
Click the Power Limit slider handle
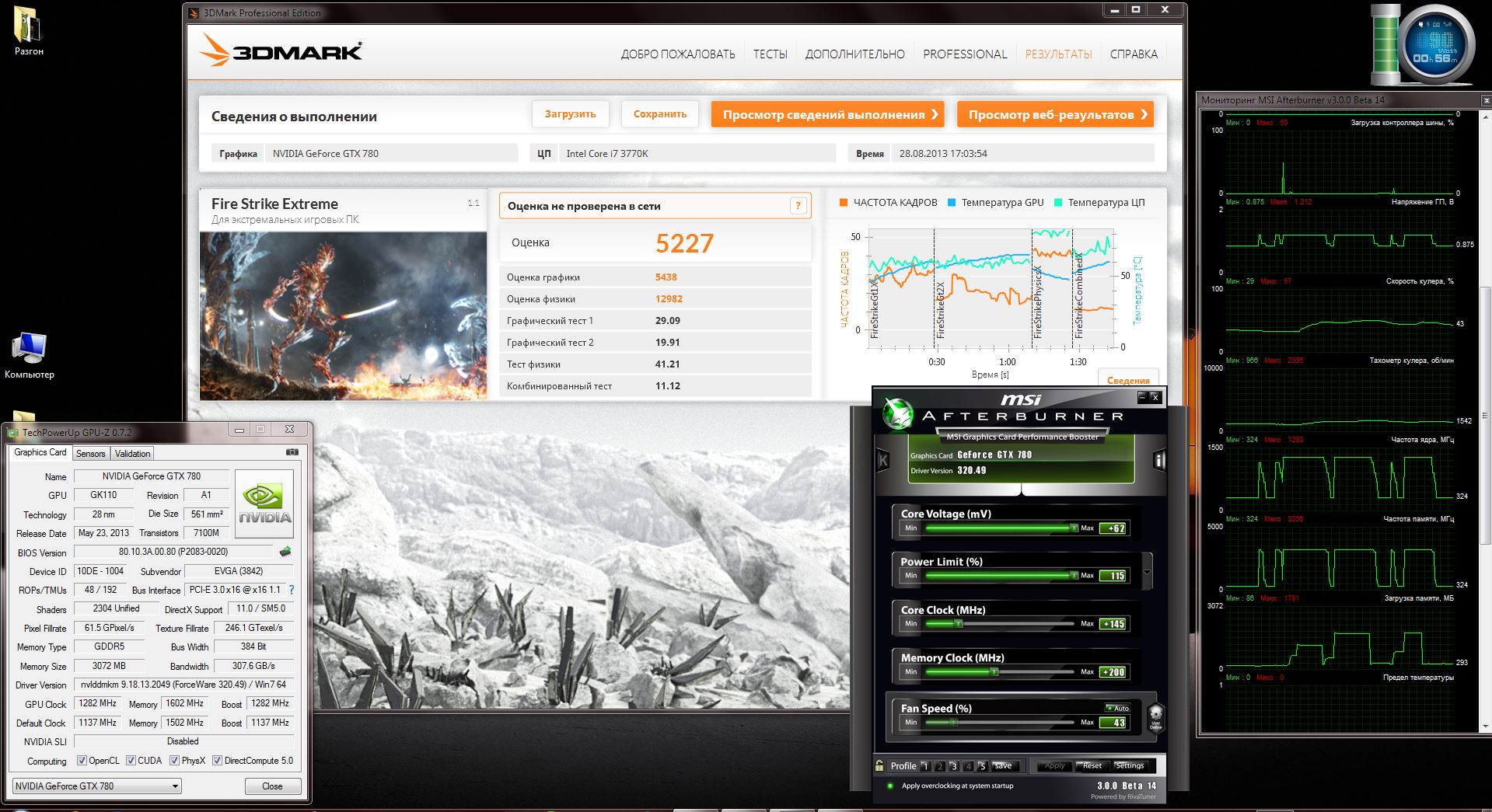pos(1074,575)
